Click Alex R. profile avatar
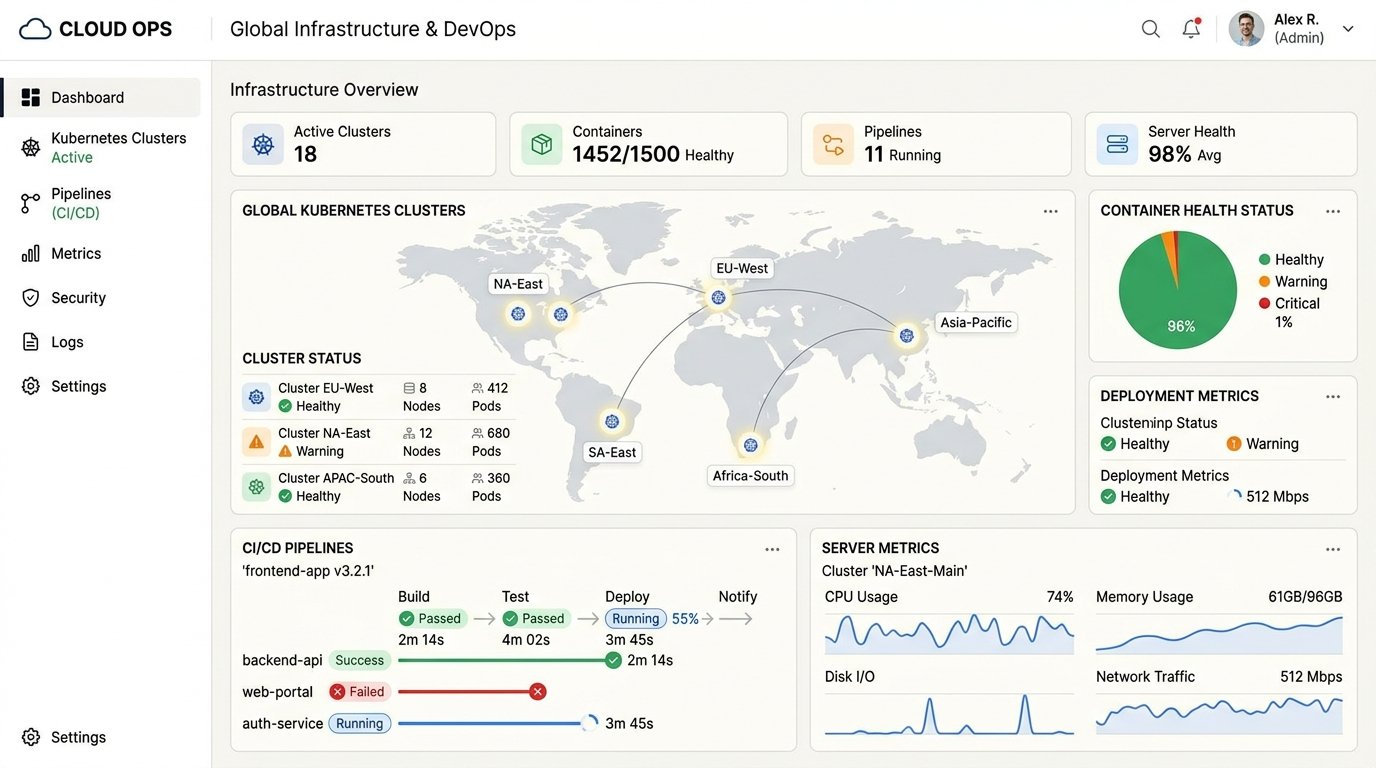This screenshot has height=768, width=1376. click(x=1246, y=29)
